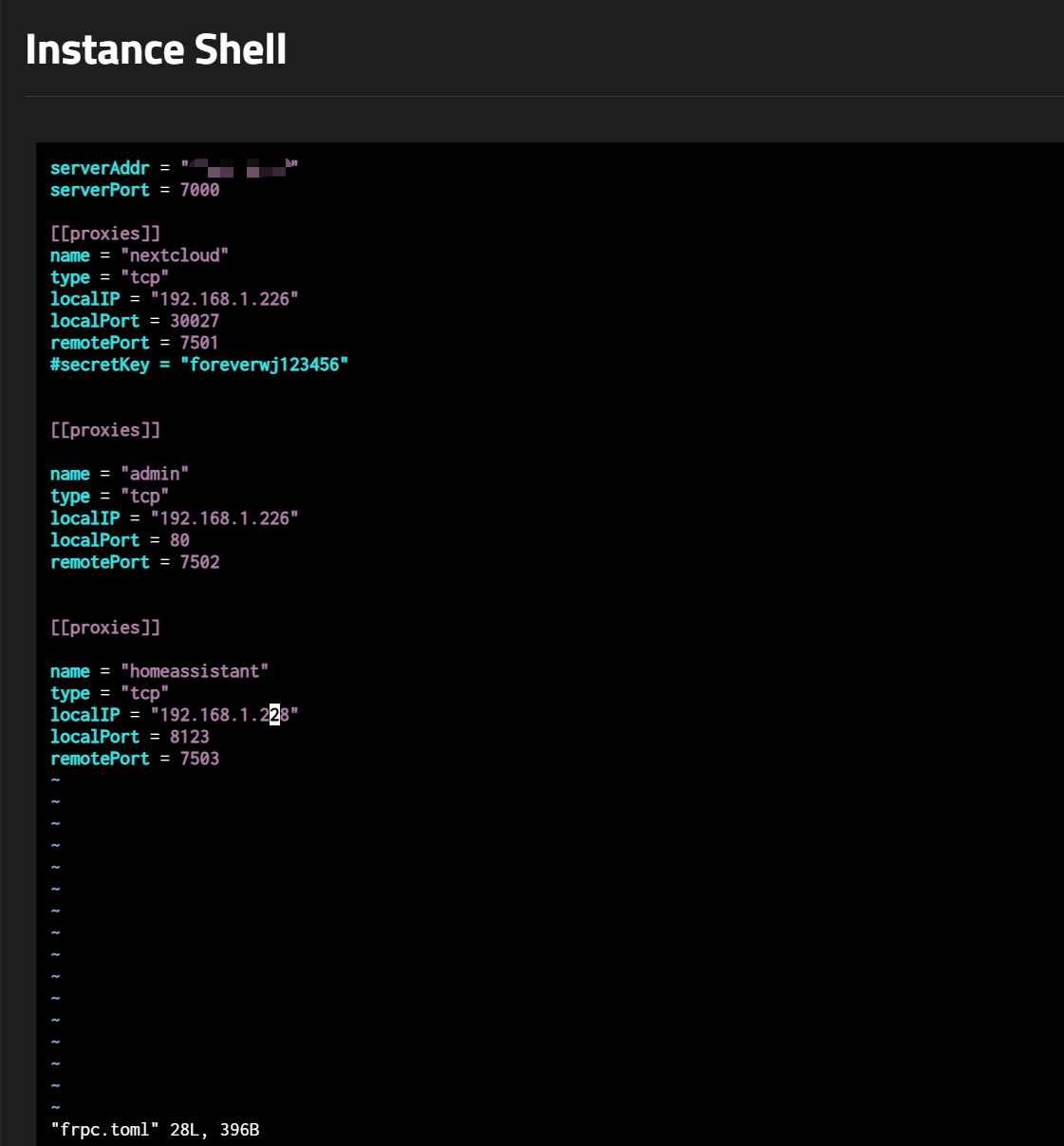Click the blurred serverAddr value

(240, 169)
